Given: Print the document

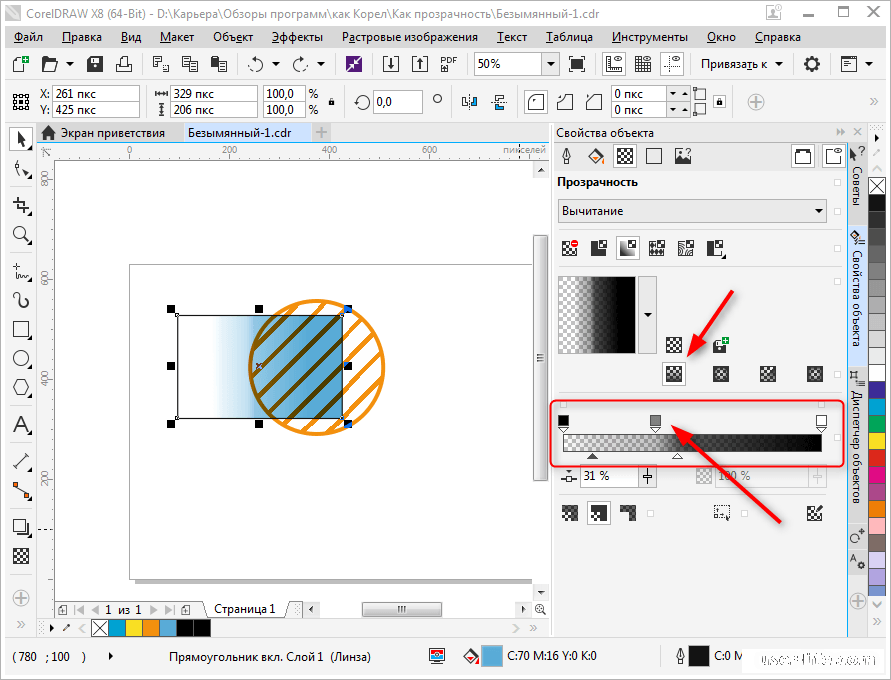Looking at the screenshot, I should [124, 64].
